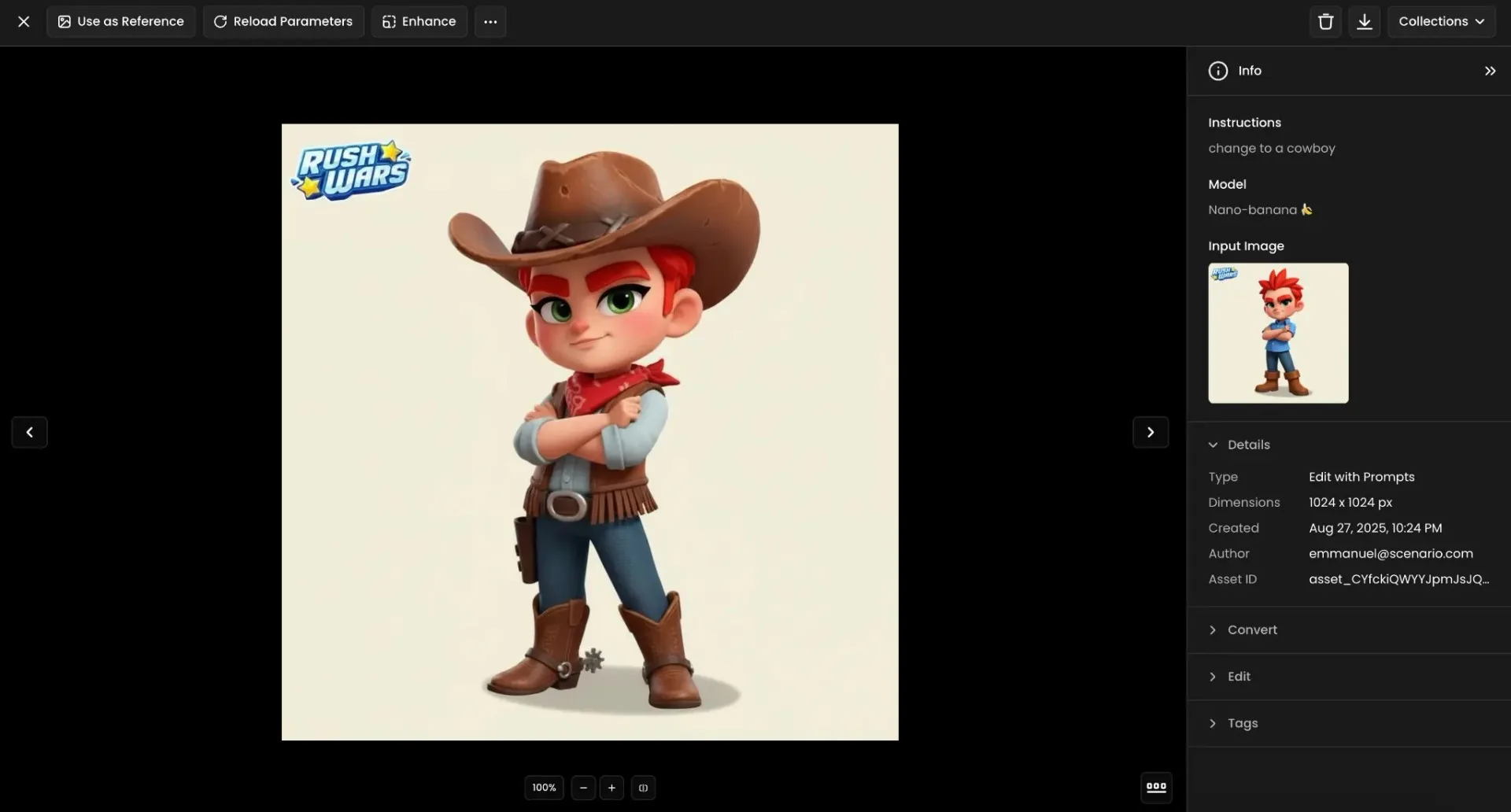
Task: Click Reload Parameters
Action: (x=283, y=21)
